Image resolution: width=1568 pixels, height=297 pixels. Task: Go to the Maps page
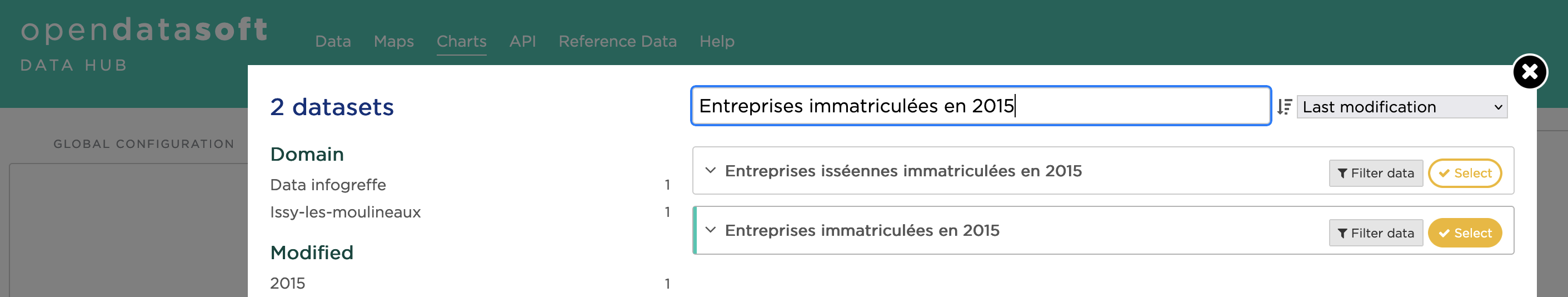coord(393,42)
